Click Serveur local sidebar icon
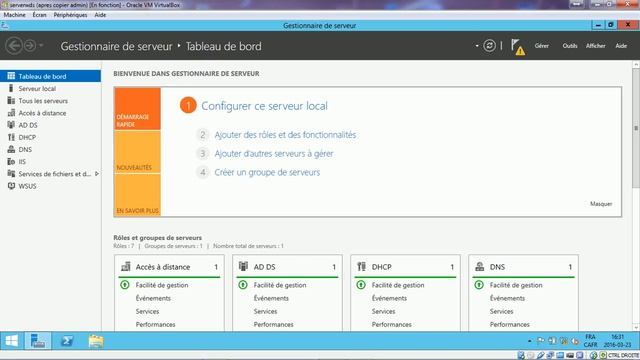The height and width of the screenshot is (360, 640). pos(11,88)
